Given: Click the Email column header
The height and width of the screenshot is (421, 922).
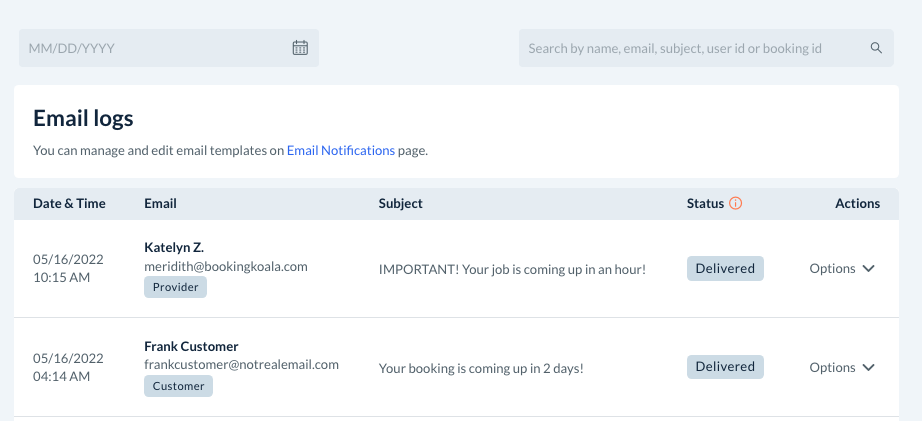Looking at the screenshot, I should coord(160,203).
